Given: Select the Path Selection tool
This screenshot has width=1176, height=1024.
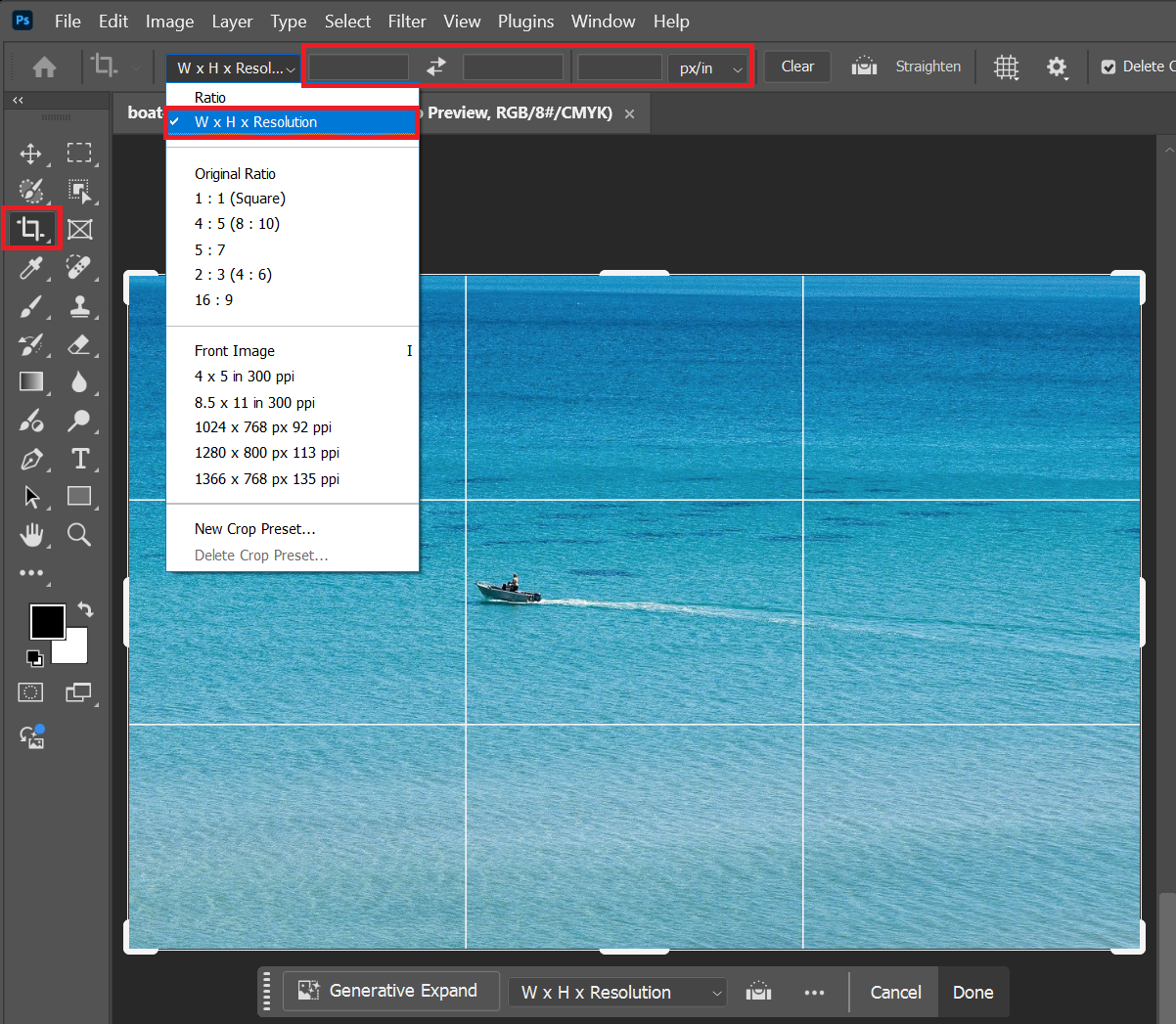Looking at the screenshot, I should 30,497.
